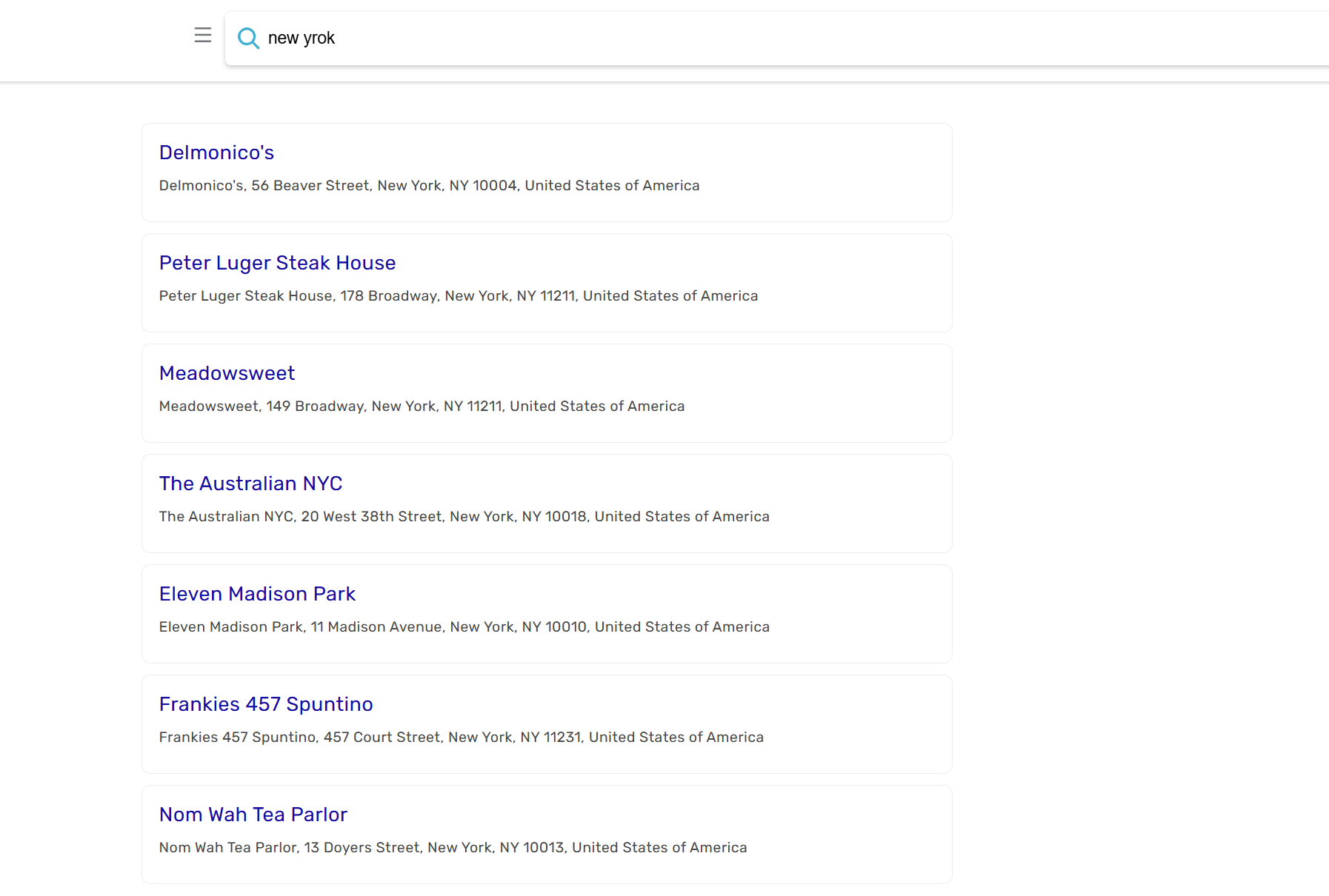Open the Frankies 457 Spuntino link

pos(266,704)
